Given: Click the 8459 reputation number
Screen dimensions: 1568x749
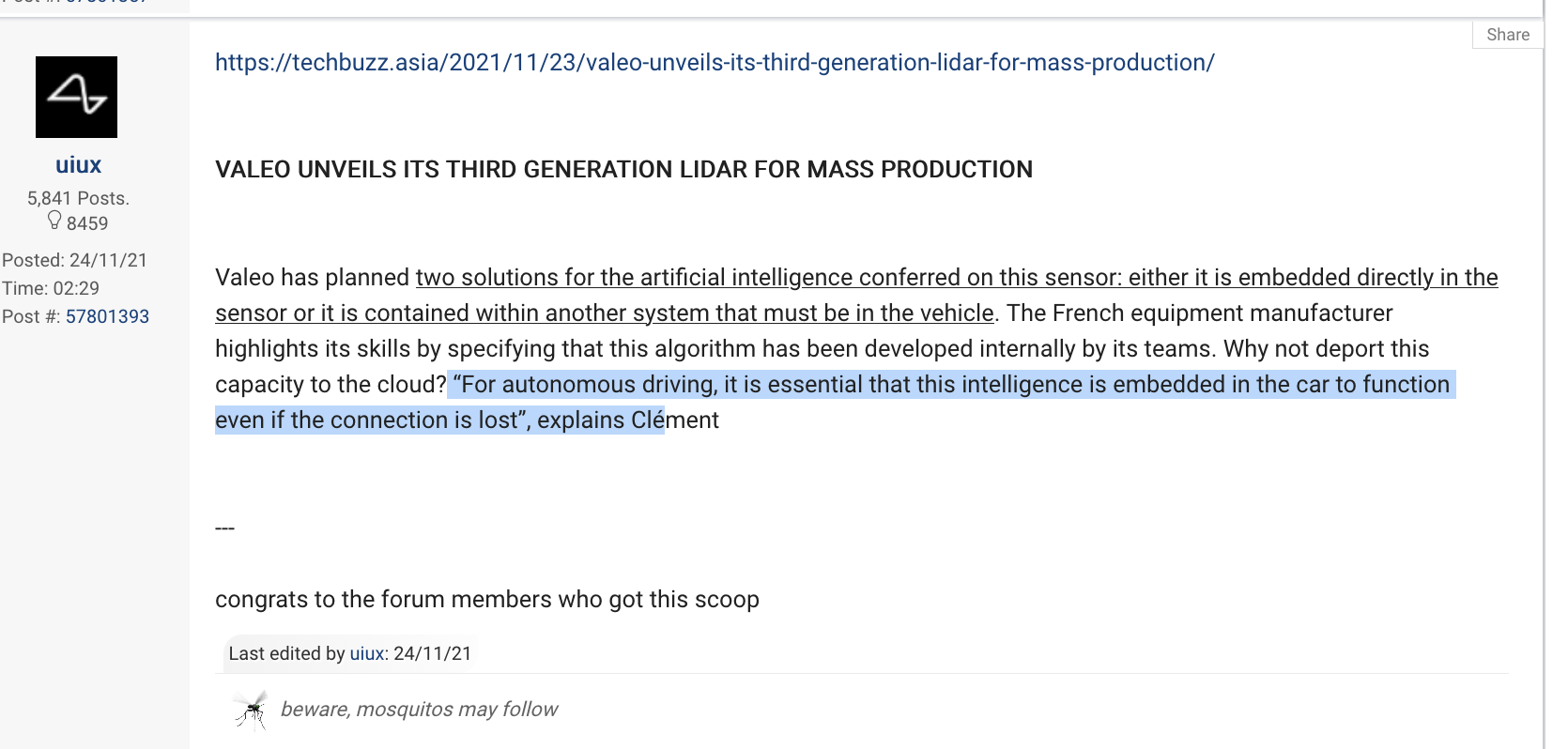Looking at the screenshot, I should [x=87, y=223].
